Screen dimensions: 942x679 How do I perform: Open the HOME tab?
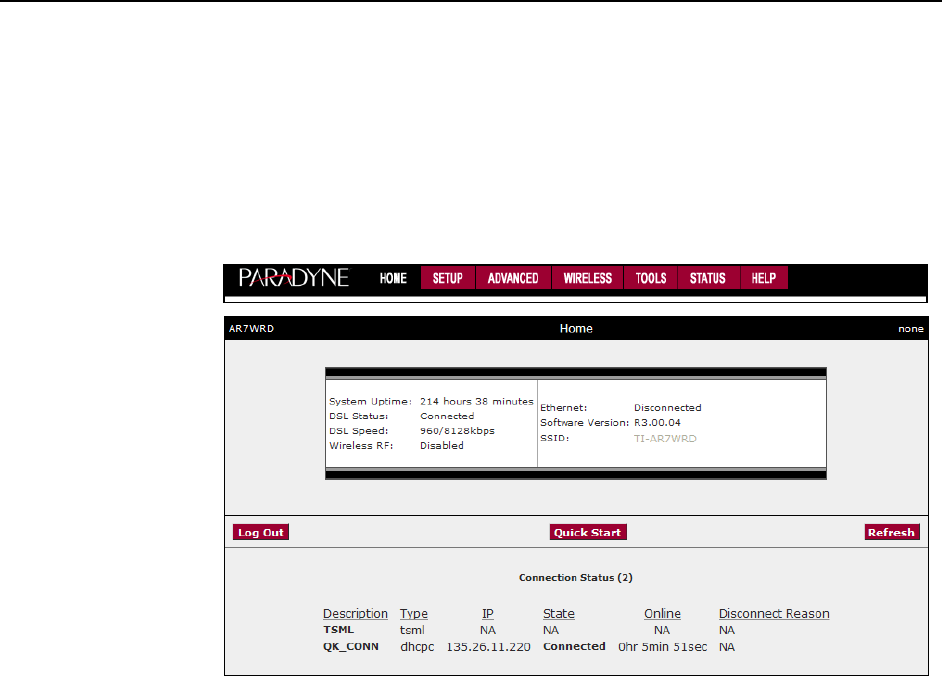(393, 278)
